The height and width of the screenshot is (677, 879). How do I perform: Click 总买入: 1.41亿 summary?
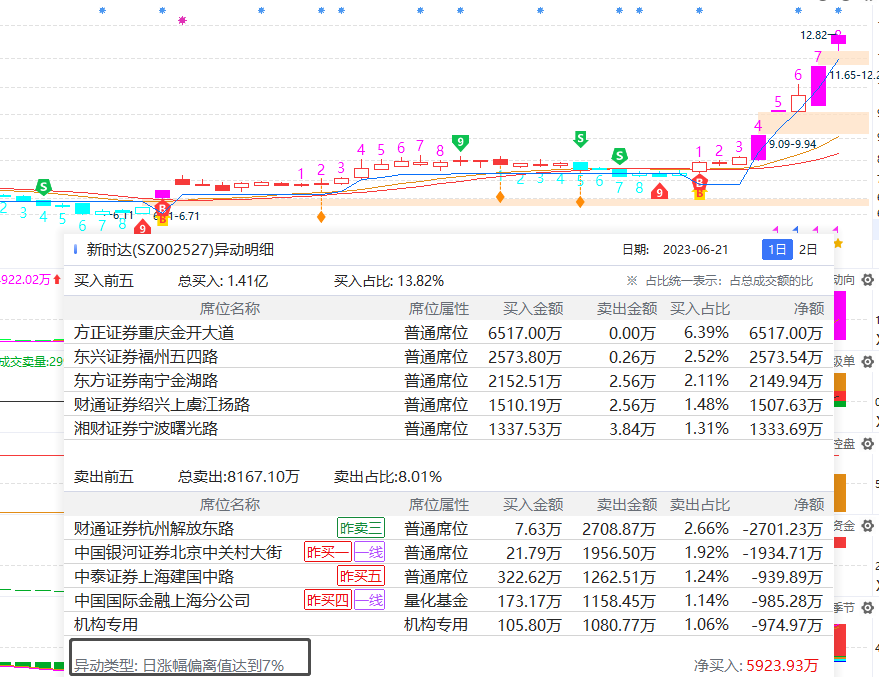(223, 281)
